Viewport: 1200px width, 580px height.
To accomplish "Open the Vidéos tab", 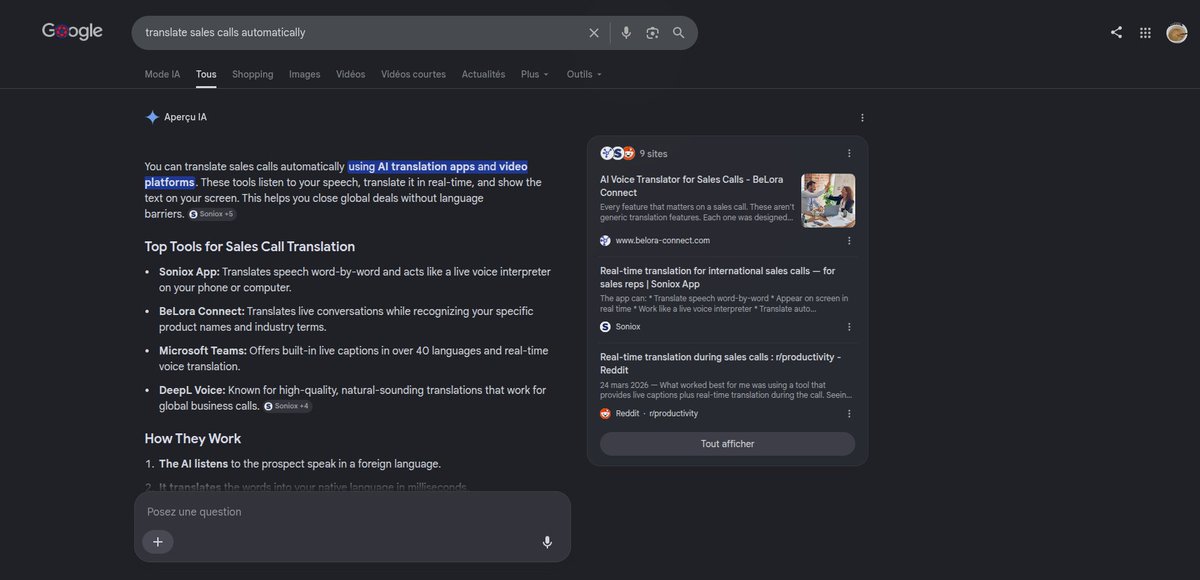I will point(351,74).
